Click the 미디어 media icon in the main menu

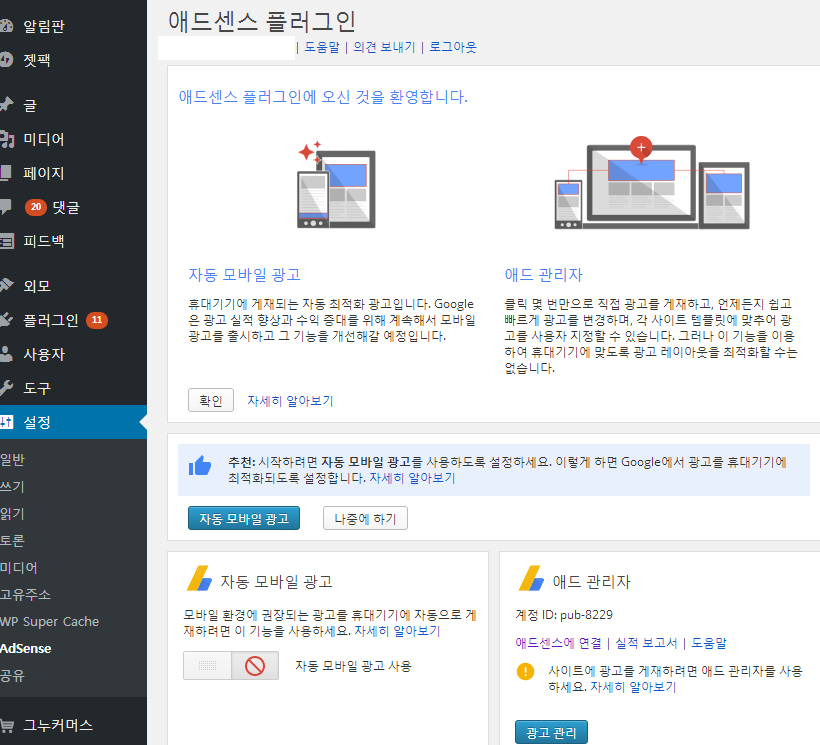7,139
